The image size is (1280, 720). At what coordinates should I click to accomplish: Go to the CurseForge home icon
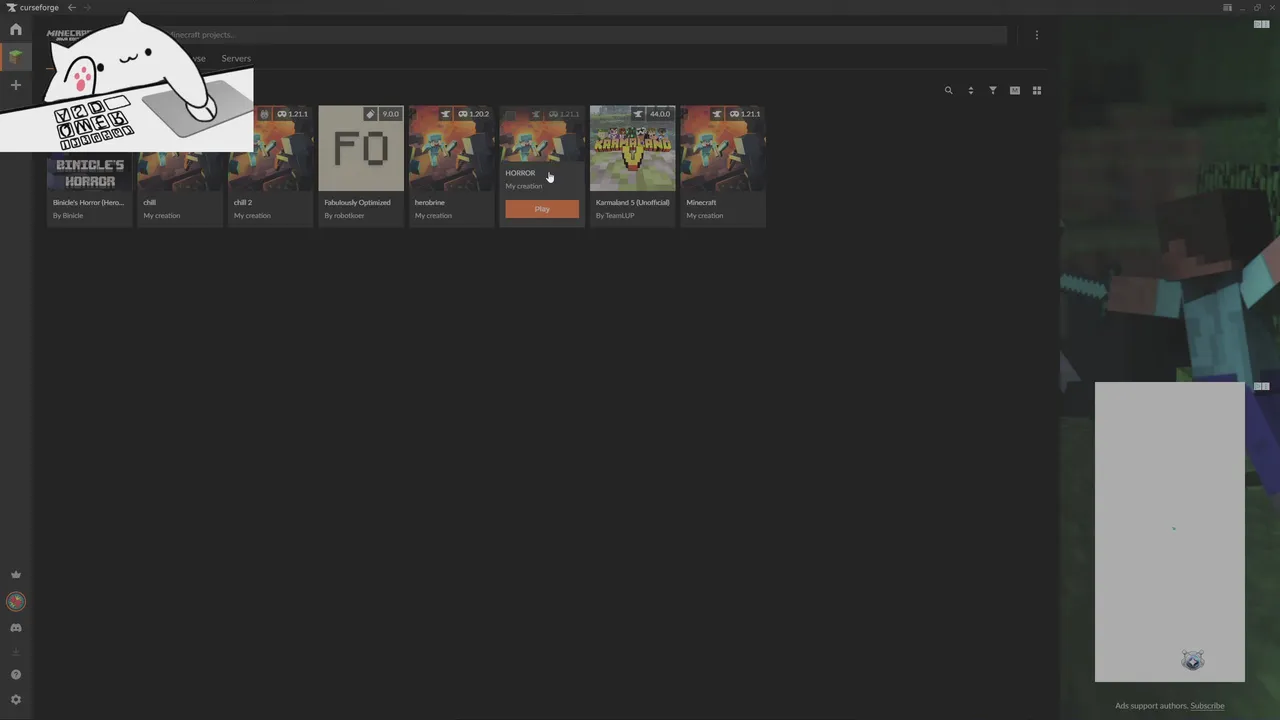coord(15,29)
